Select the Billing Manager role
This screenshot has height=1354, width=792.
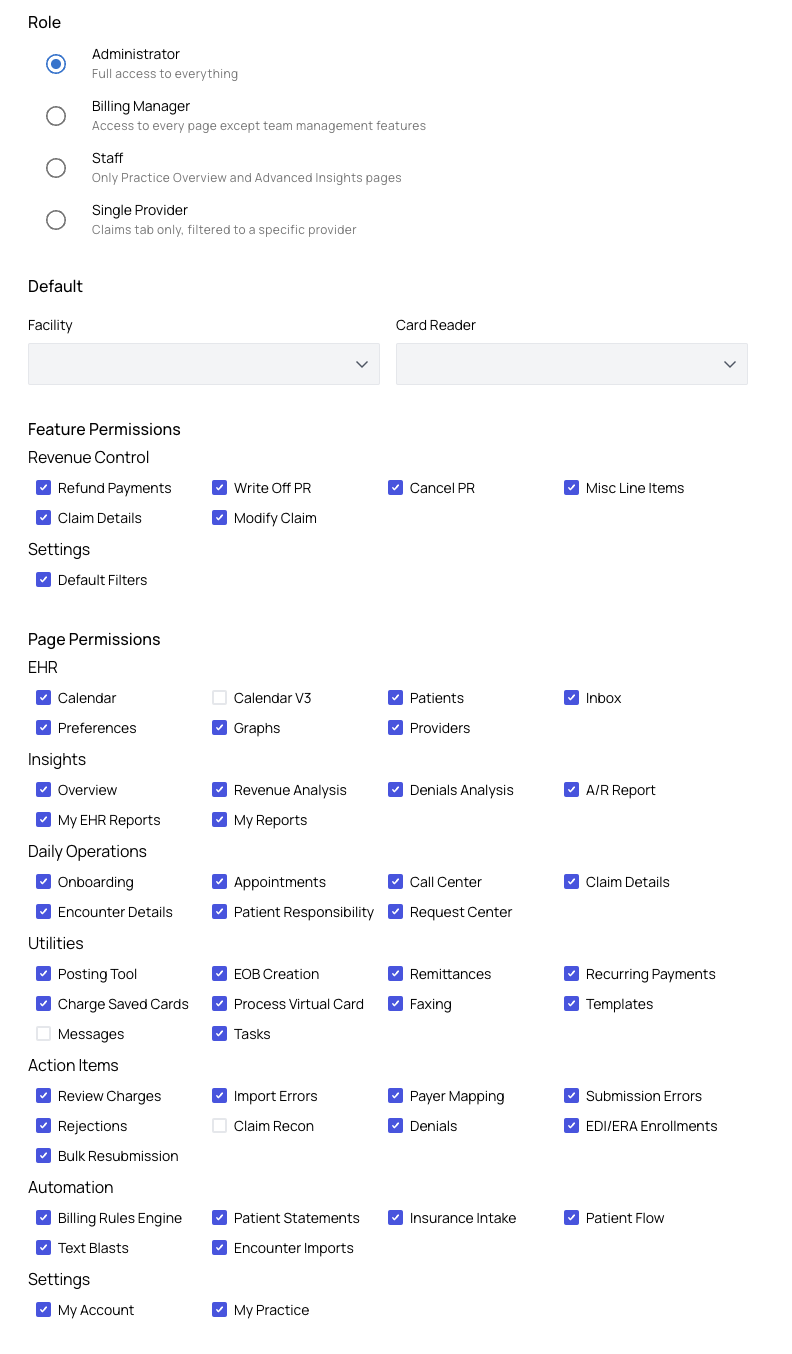pos(56,116)
